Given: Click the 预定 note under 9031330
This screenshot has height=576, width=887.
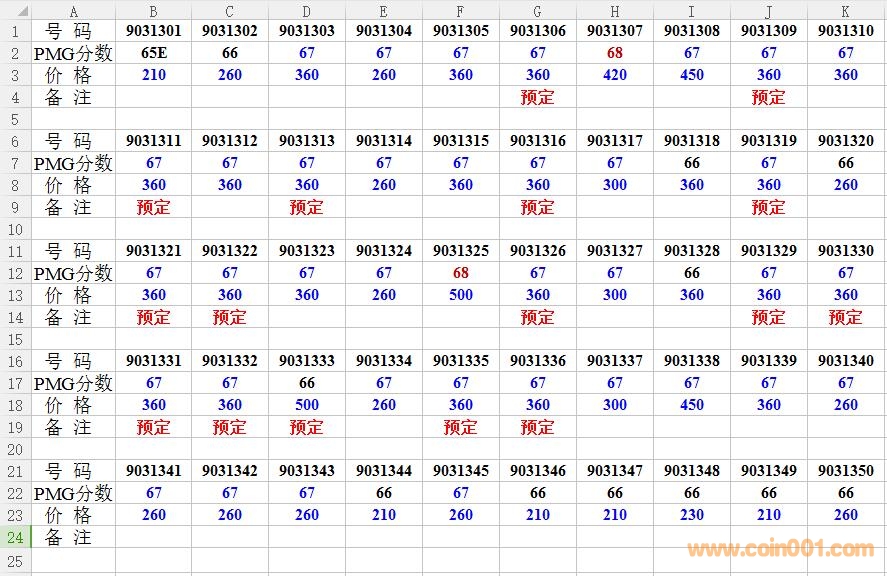Looking at the screenshot, I should 846,317.
